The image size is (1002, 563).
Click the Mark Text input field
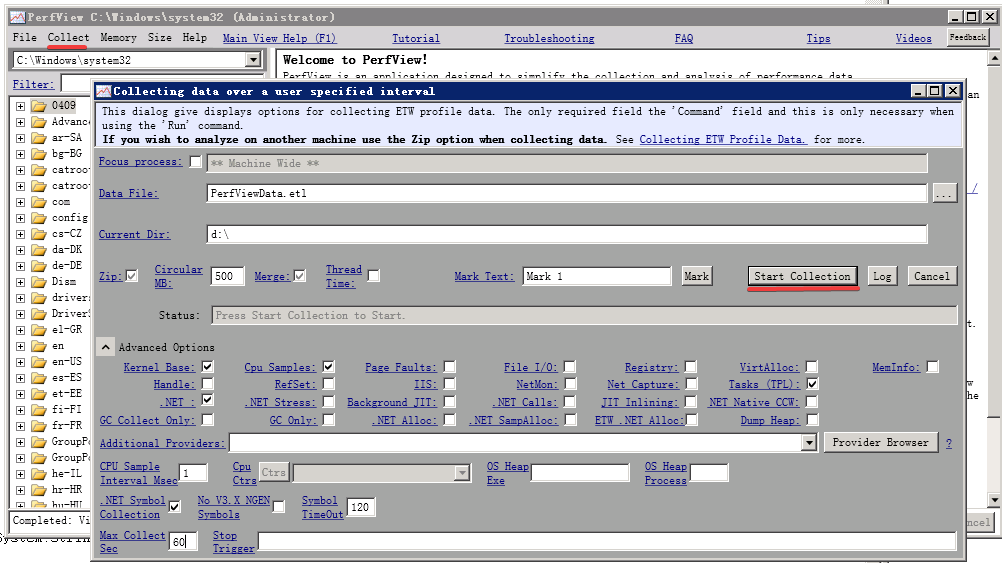coord(597,276)
